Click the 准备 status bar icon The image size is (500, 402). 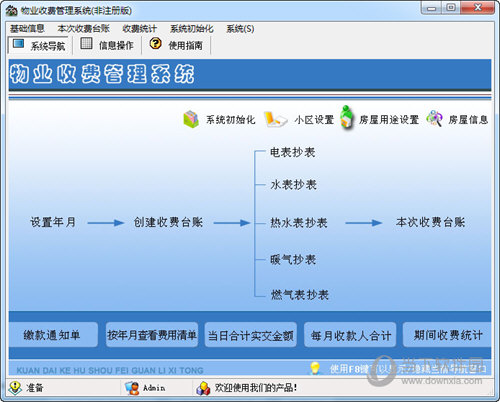point(15,387)
